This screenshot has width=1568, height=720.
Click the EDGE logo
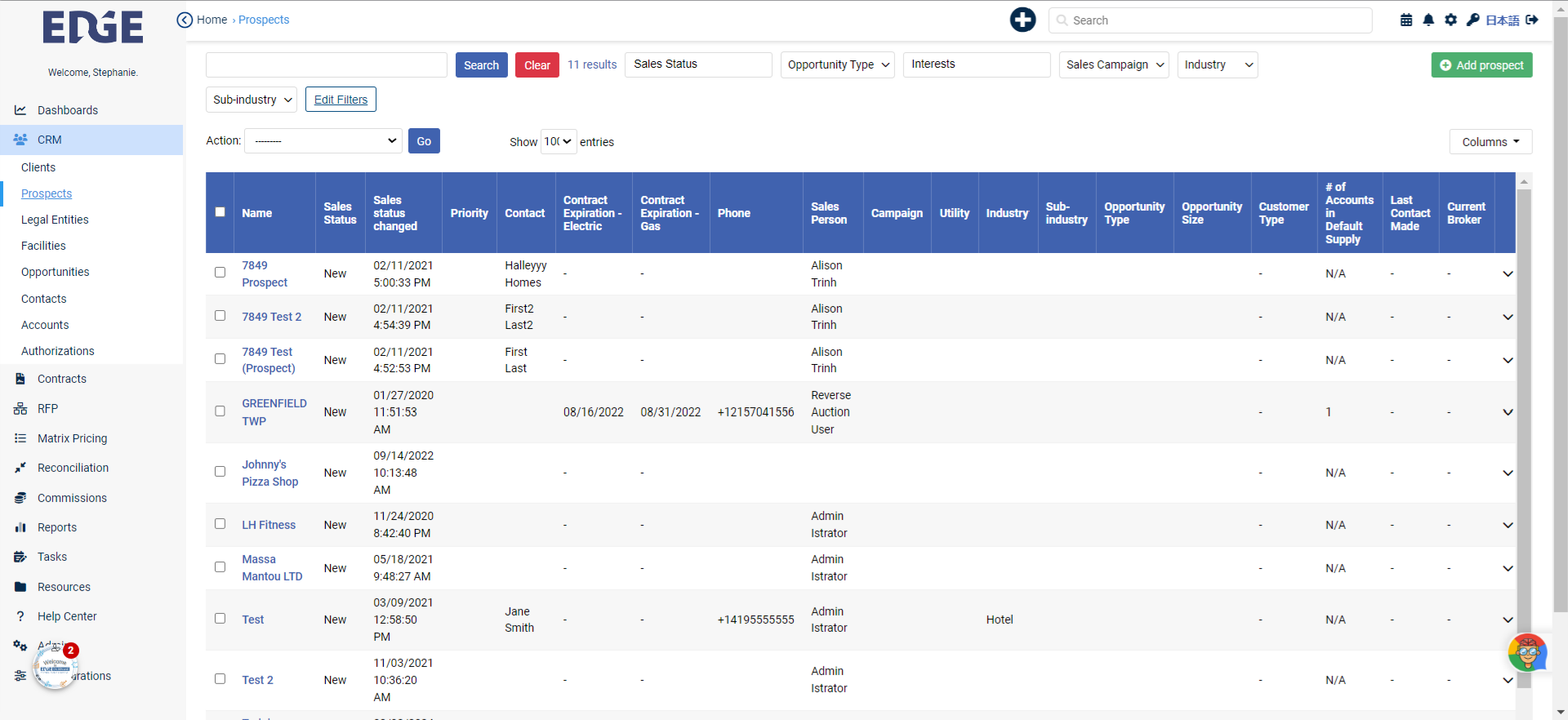tap(93, 28)
